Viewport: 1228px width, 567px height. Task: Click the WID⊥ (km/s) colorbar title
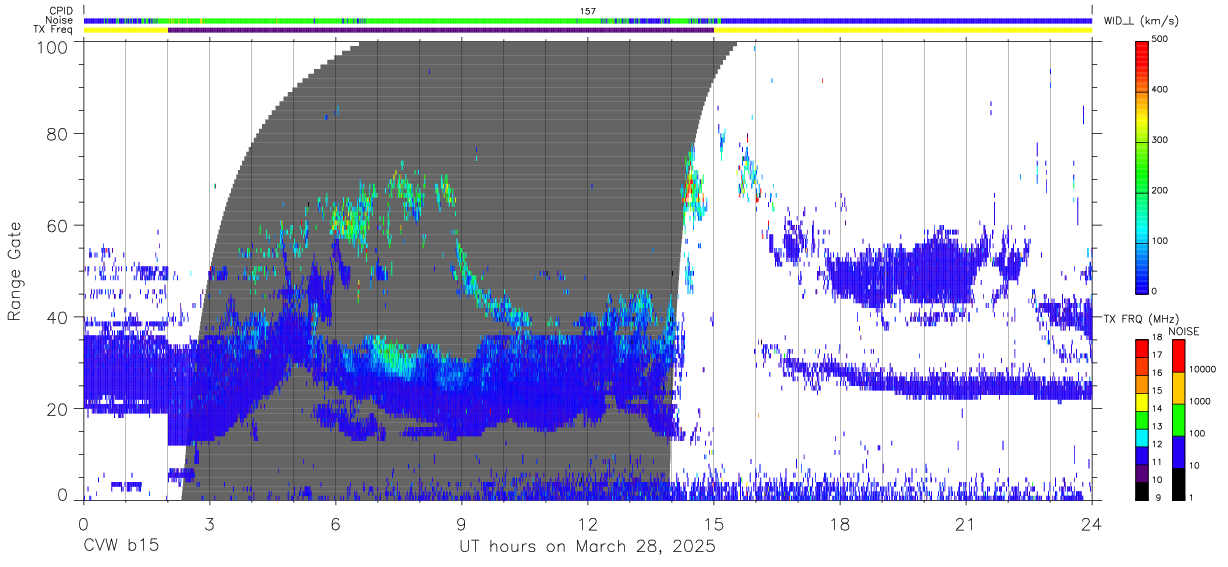tap(1143, 20)
